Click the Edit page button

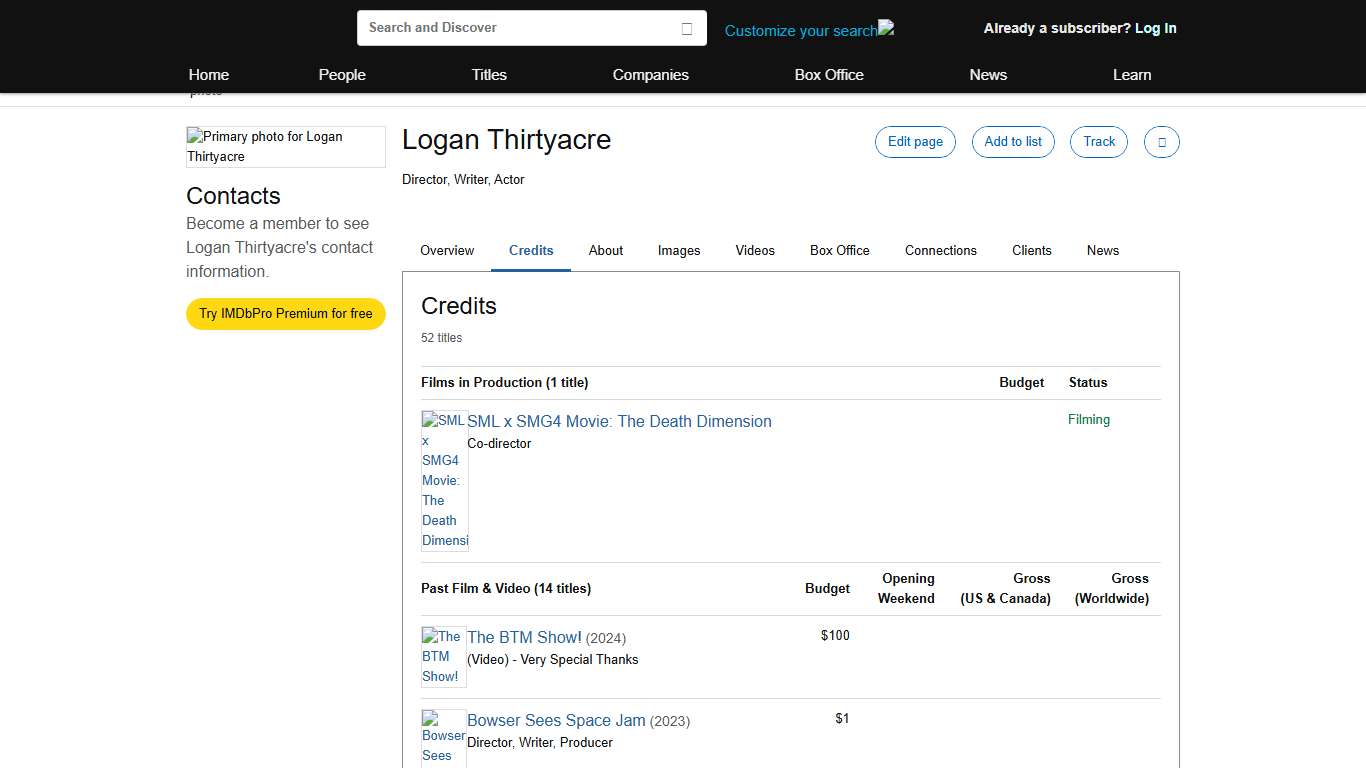tap(915, 142)
